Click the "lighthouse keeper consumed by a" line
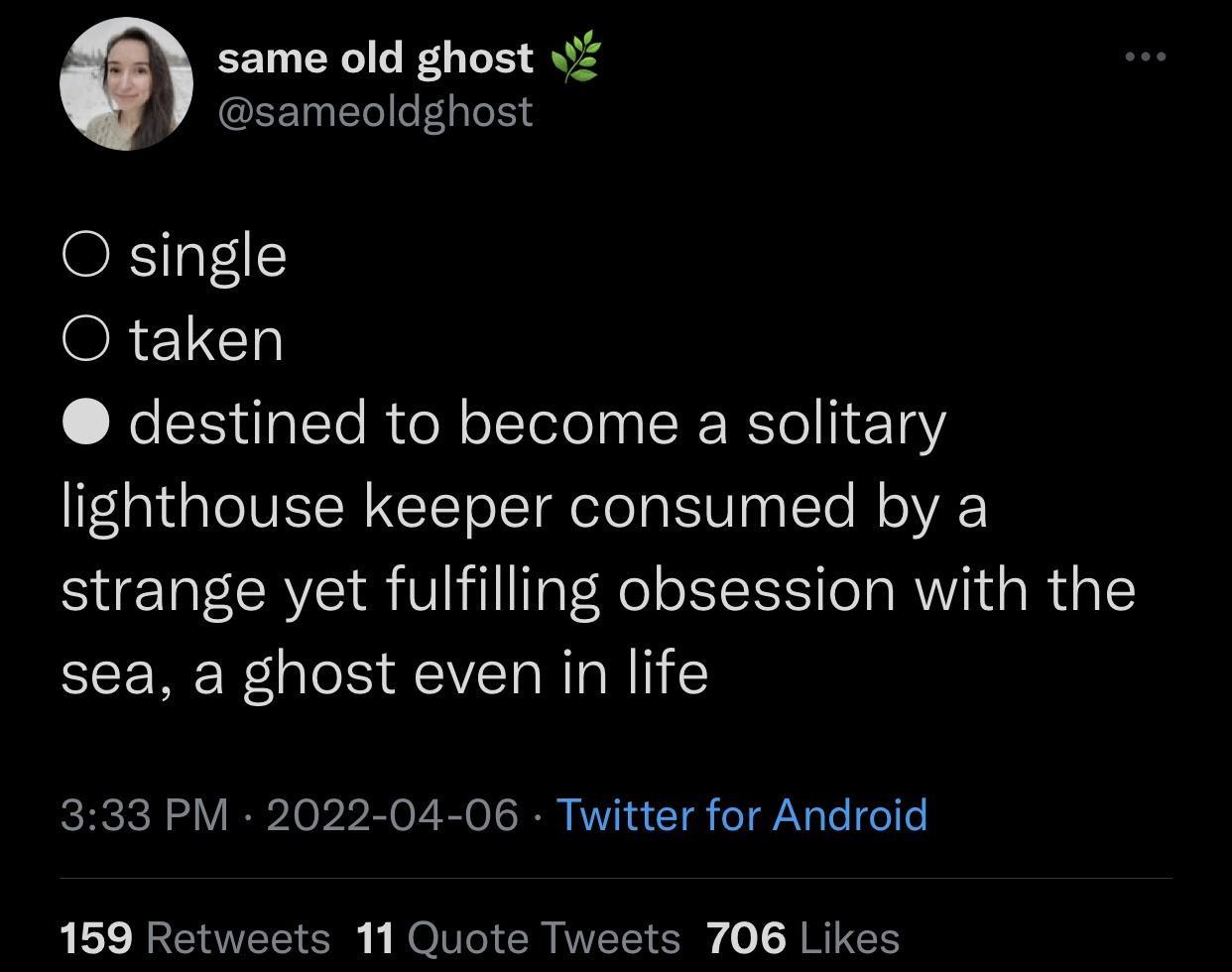 pyautogui.click(x=524, y=506)
